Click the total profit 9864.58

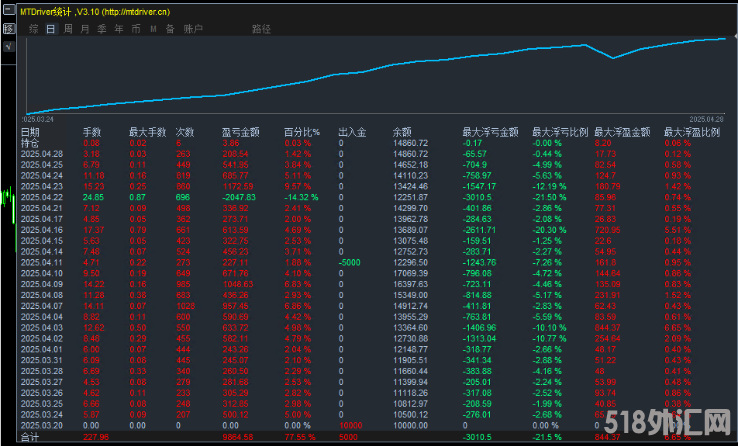(x=238, y=437)
